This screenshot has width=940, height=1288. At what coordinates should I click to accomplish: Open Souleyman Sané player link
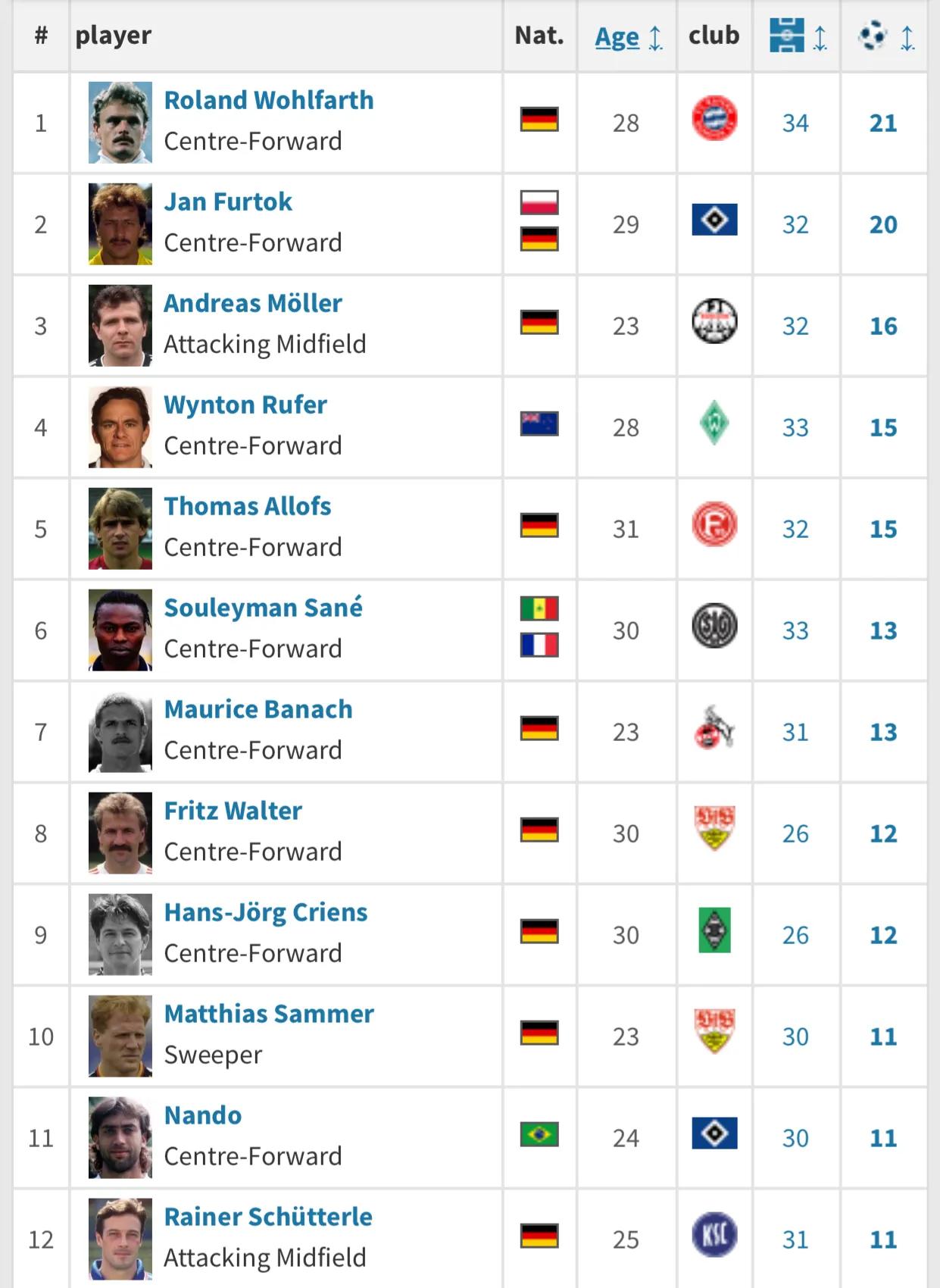coord(263,608)
